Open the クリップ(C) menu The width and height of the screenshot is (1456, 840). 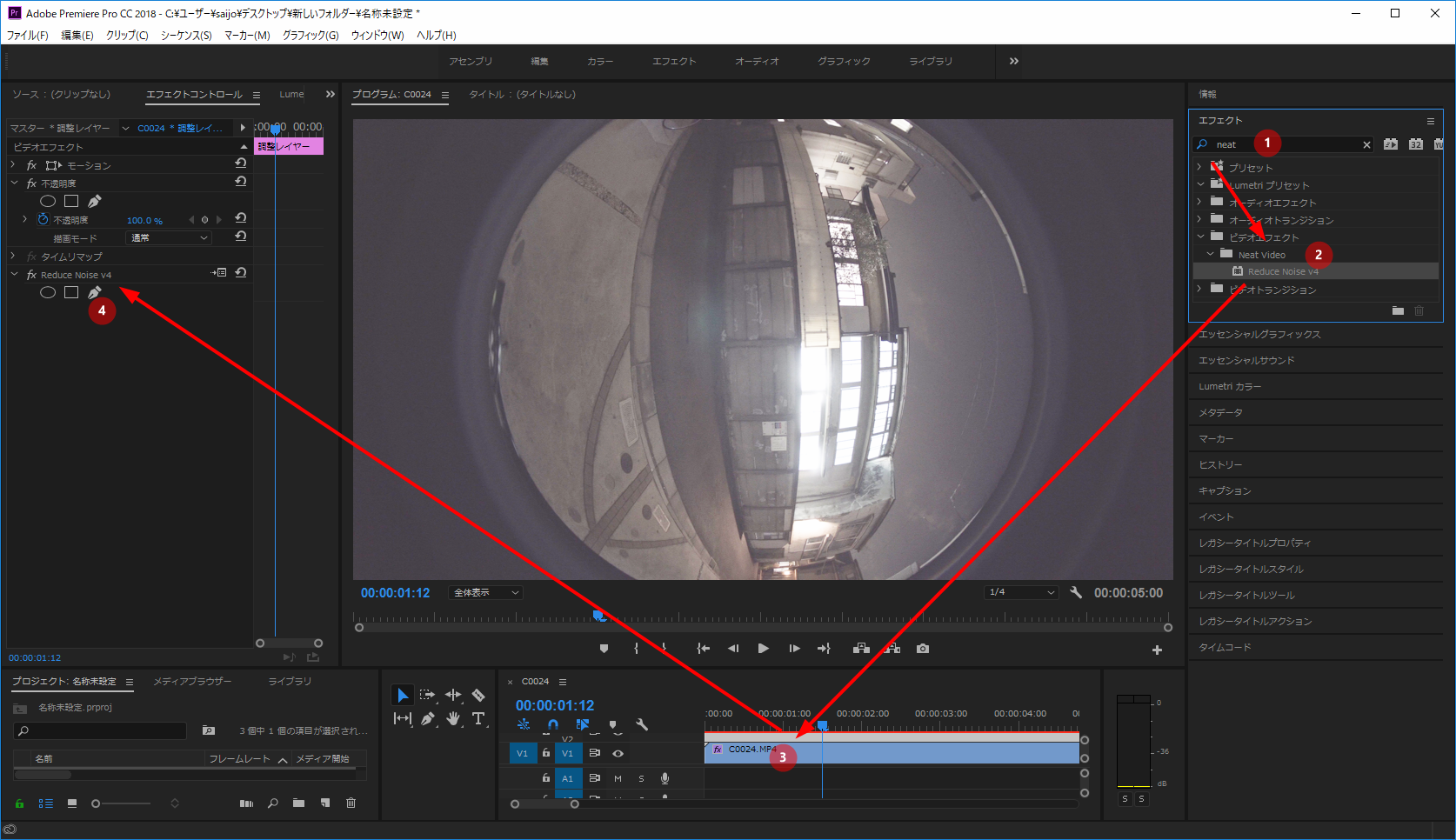(127, 35)
